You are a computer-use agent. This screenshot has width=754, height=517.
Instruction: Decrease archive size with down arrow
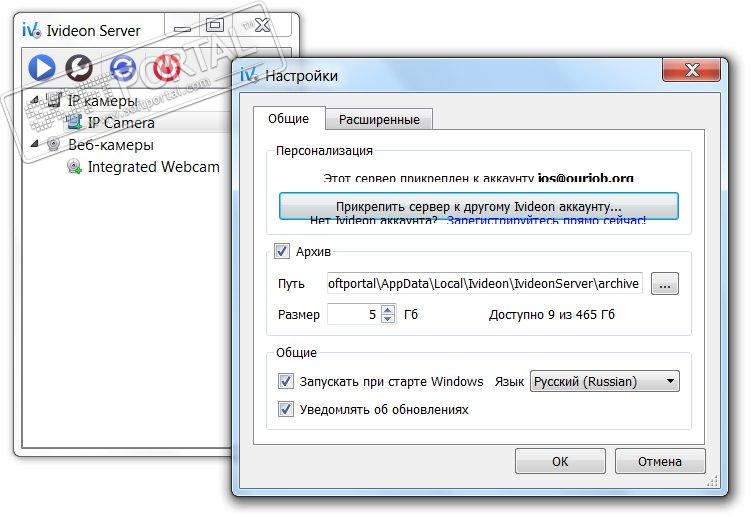tap(388, 319)
